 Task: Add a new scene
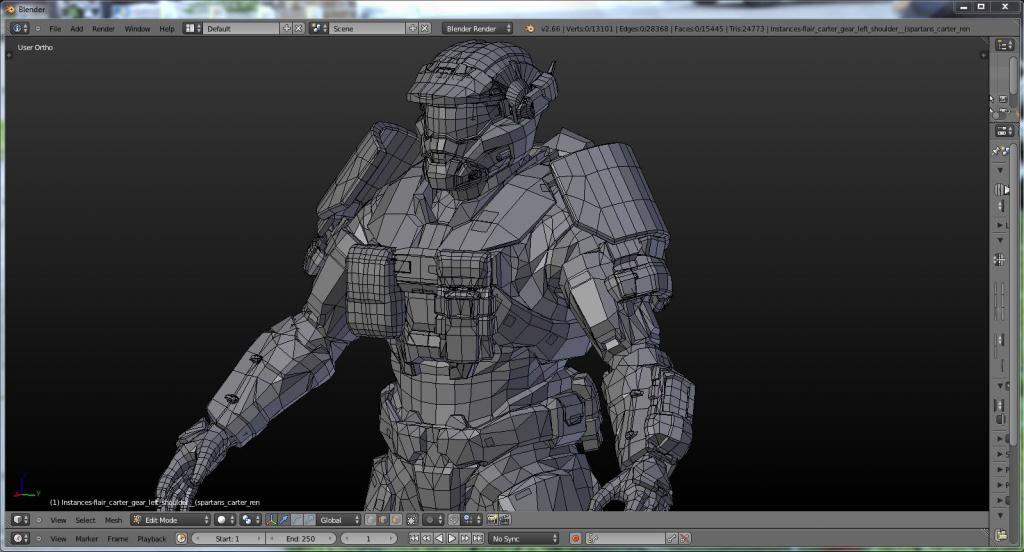coord(412,28)
